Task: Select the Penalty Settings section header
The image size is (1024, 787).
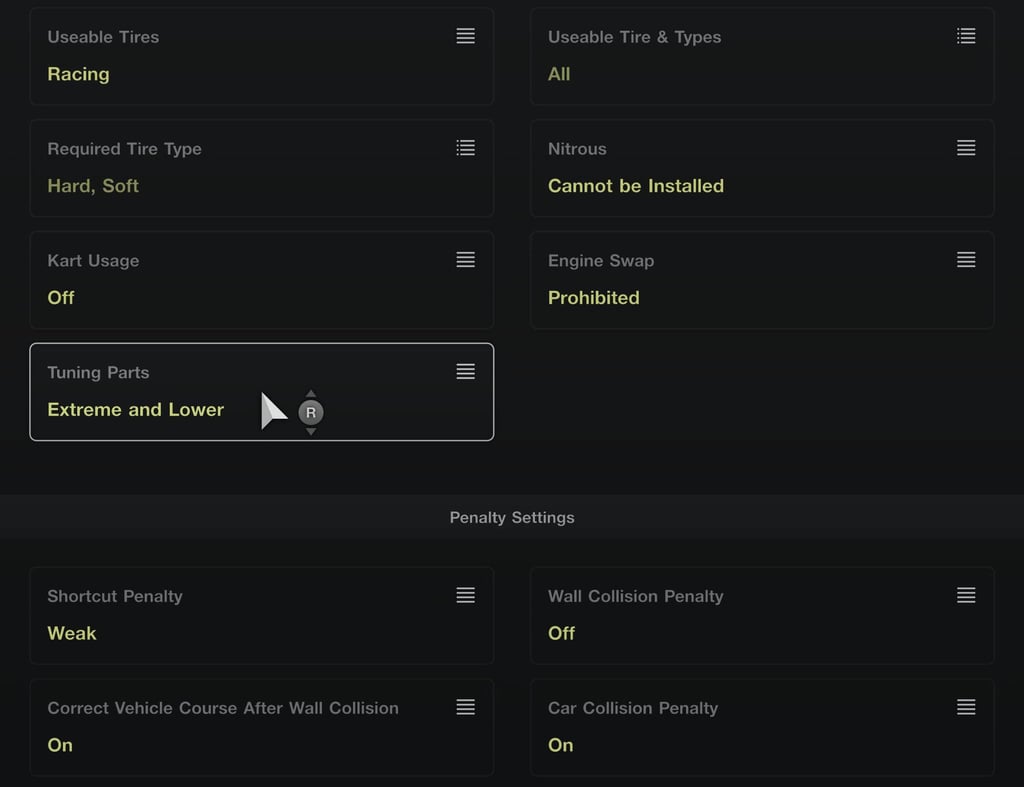Action: click(x=512, y=517)
